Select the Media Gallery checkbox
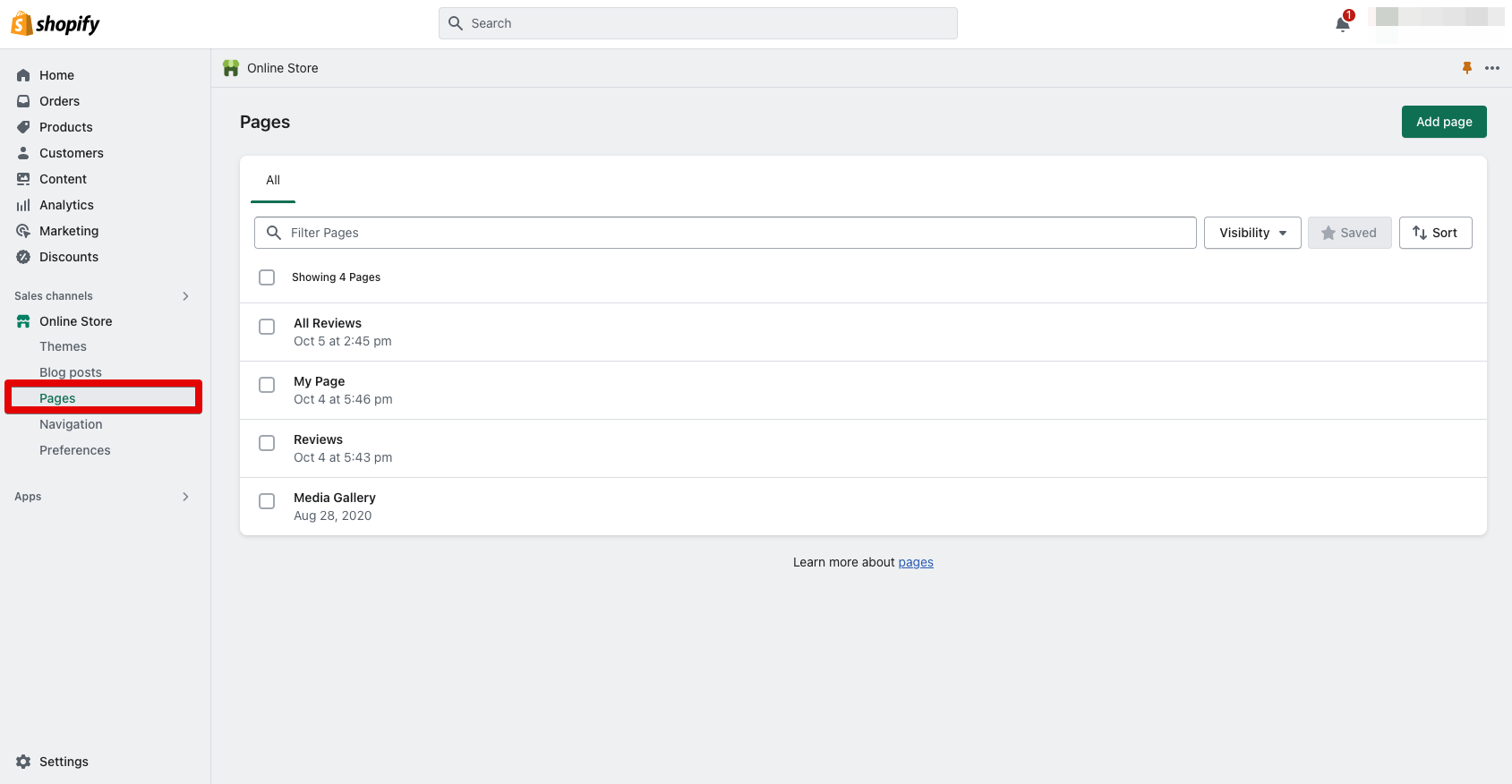Screen dimensions: 1512x784 pos(267,501)
